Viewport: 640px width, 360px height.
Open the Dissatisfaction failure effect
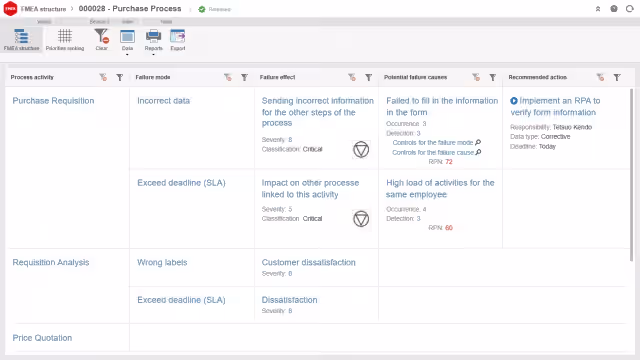coord(289,300)
